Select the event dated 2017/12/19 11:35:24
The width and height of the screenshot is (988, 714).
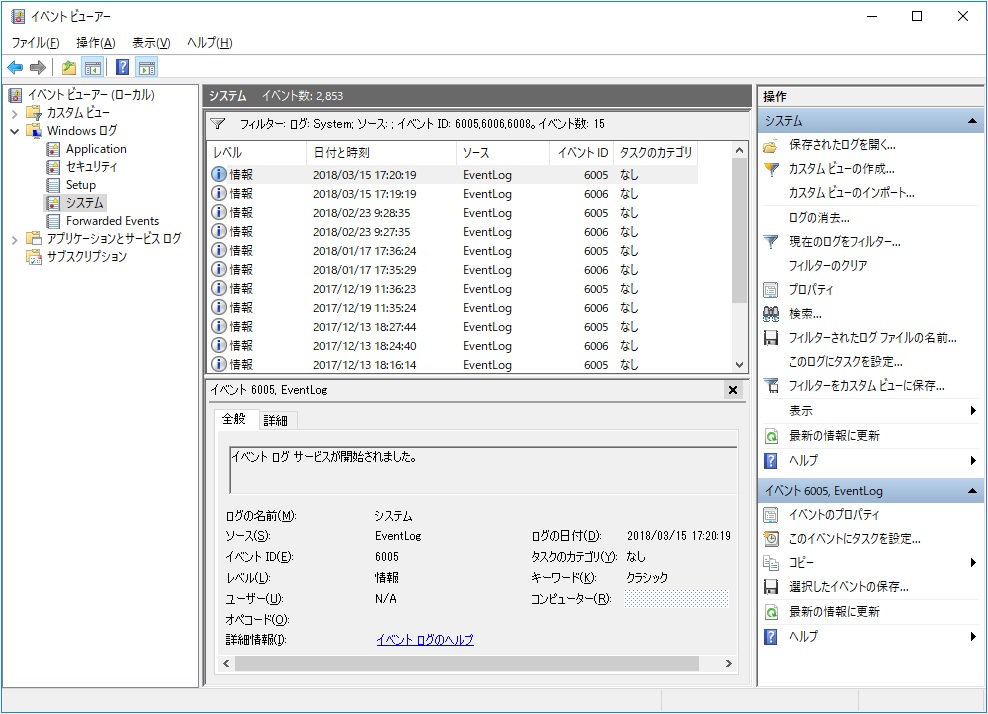coord(452,308)
